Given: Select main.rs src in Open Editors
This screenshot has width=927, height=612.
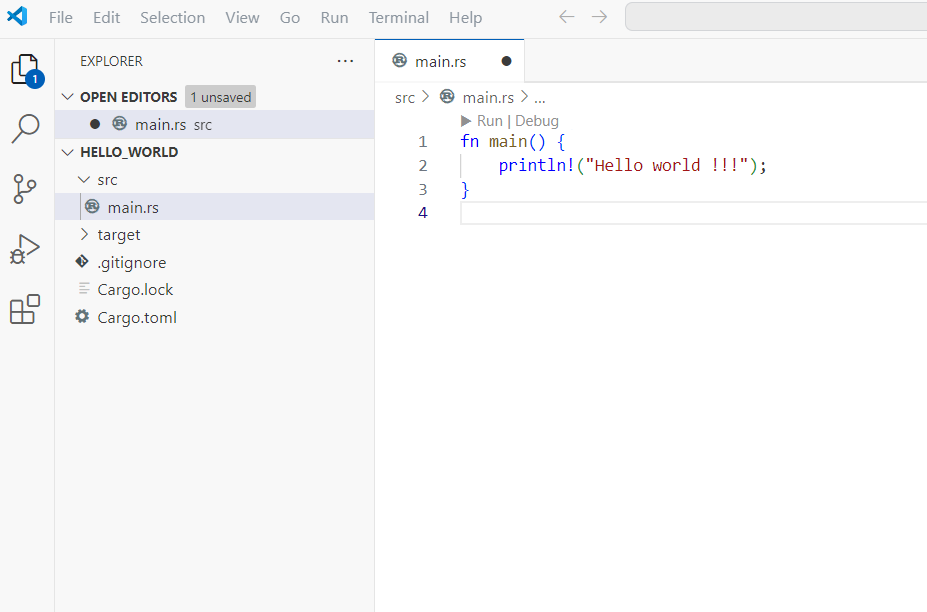Looking at the screenshot, I should [215, 124].
